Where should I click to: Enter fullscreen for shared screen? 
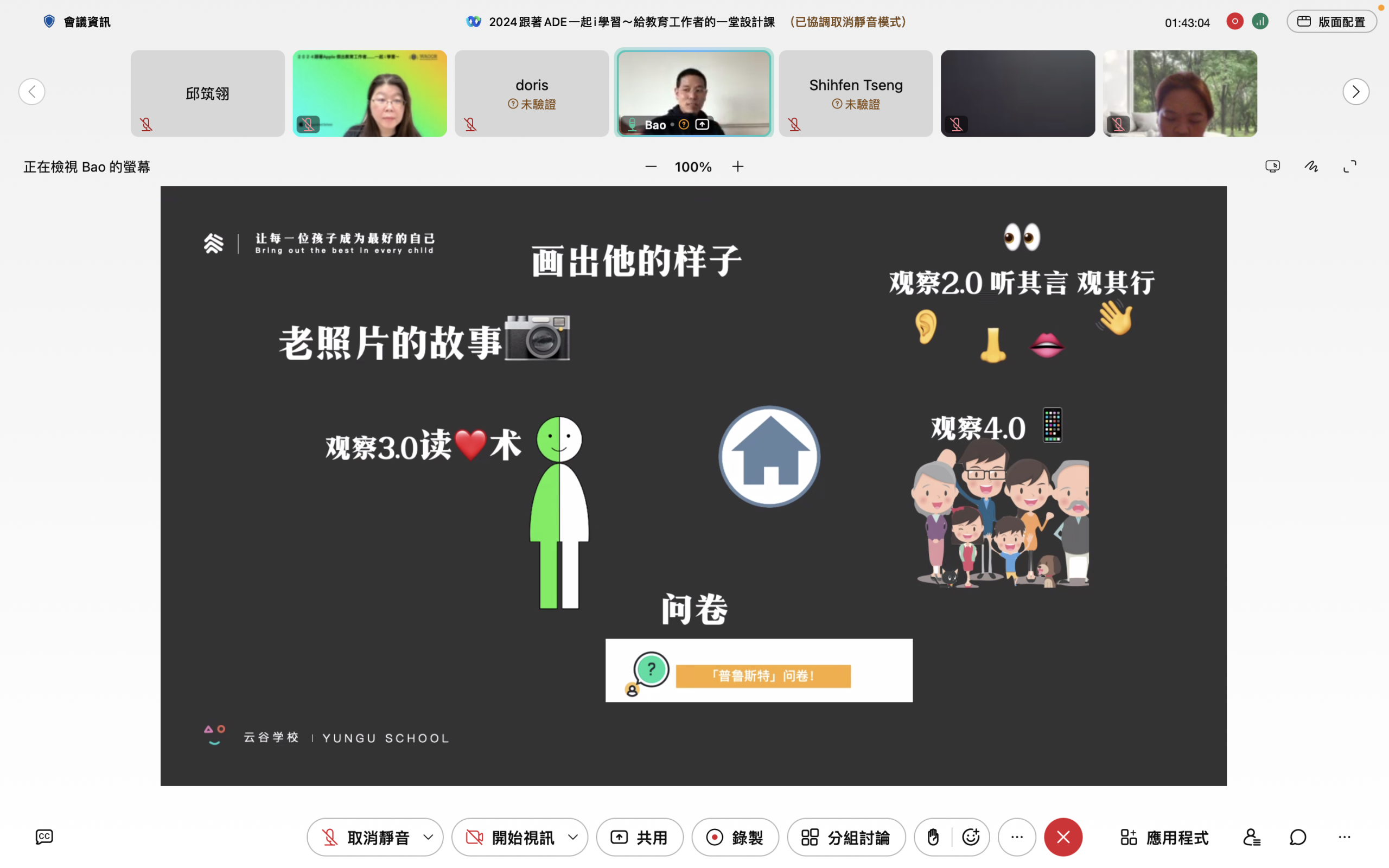click(x=1350, y=167)
